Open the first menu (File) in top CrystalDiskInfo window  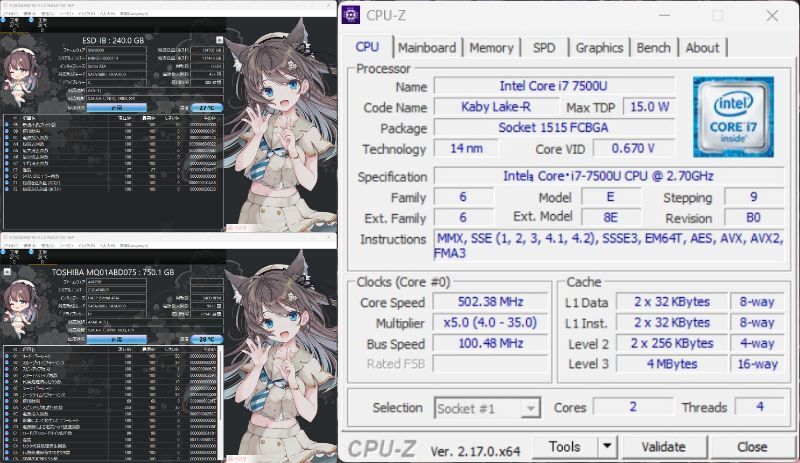point(10,14)
